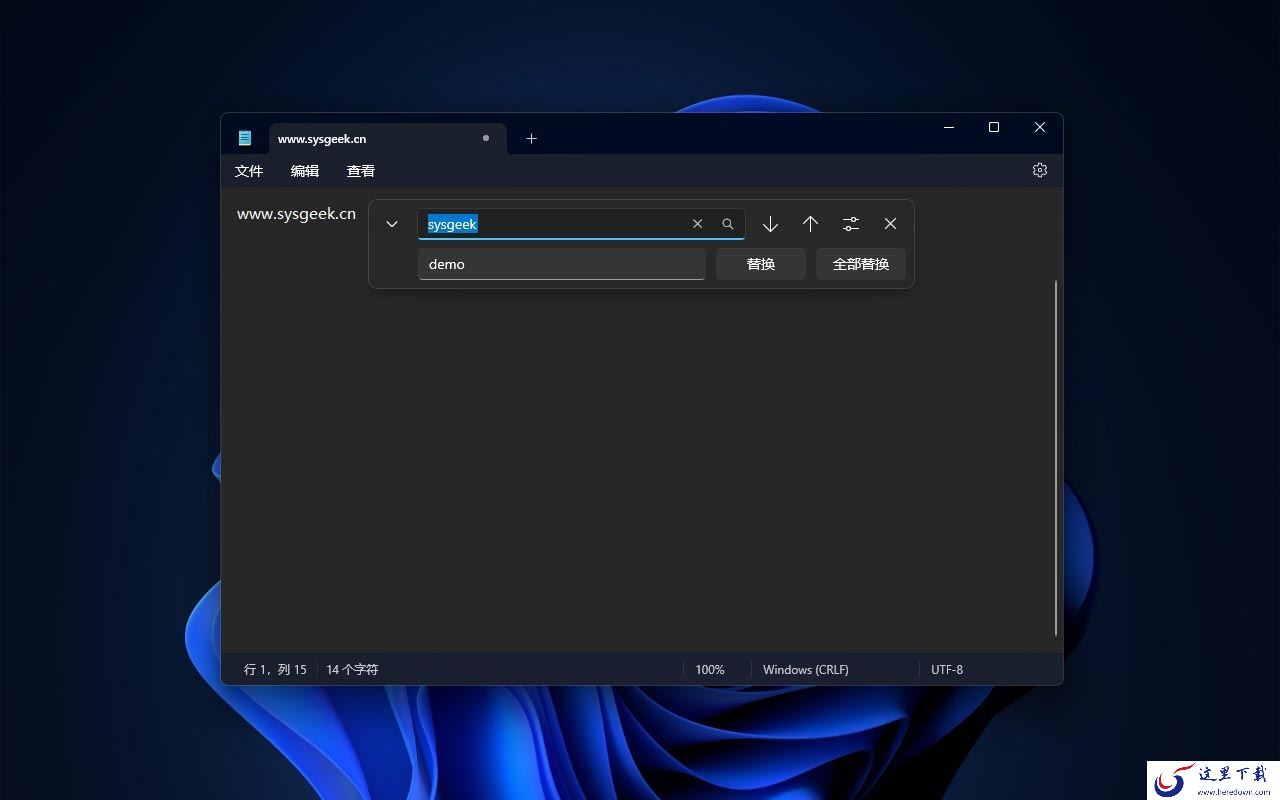Image resolution: width=1280 pixels, height=800 pixels.
Task: Clear the sysgeek search text
Action: click(697, 224)
